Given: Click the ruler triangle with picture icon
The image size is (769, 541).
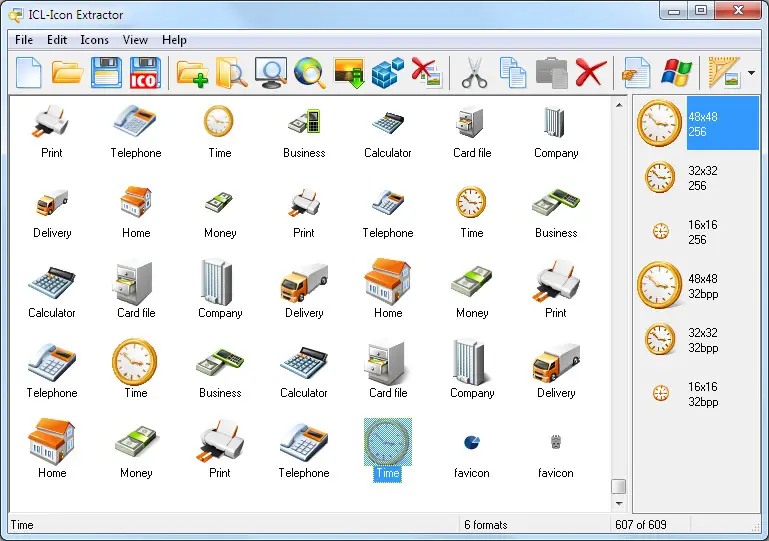Looking at the screenshot, I should [x=724, y=73].
